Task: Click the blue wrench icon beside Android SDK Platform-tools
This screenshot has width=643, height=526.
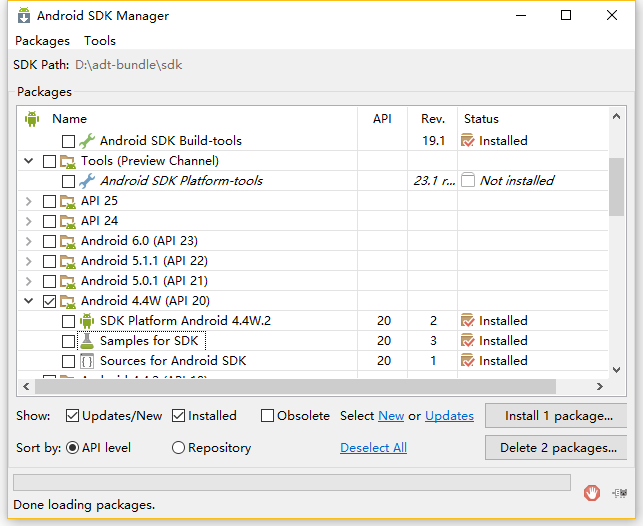Action: coord(87,181)
